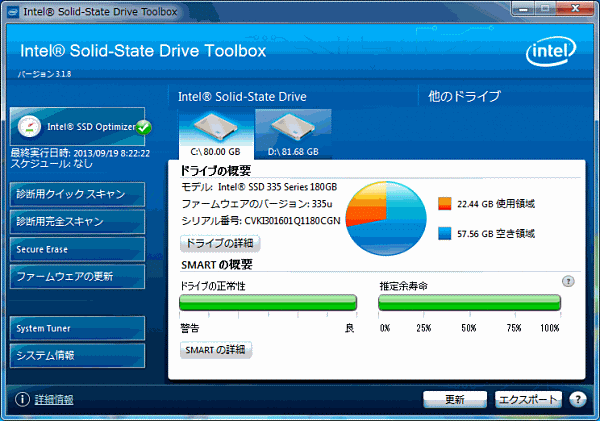The image size is (600, 421).
Task: Click the firmware version 335u text
Action: pyautogui.click(x=322, y=204)
